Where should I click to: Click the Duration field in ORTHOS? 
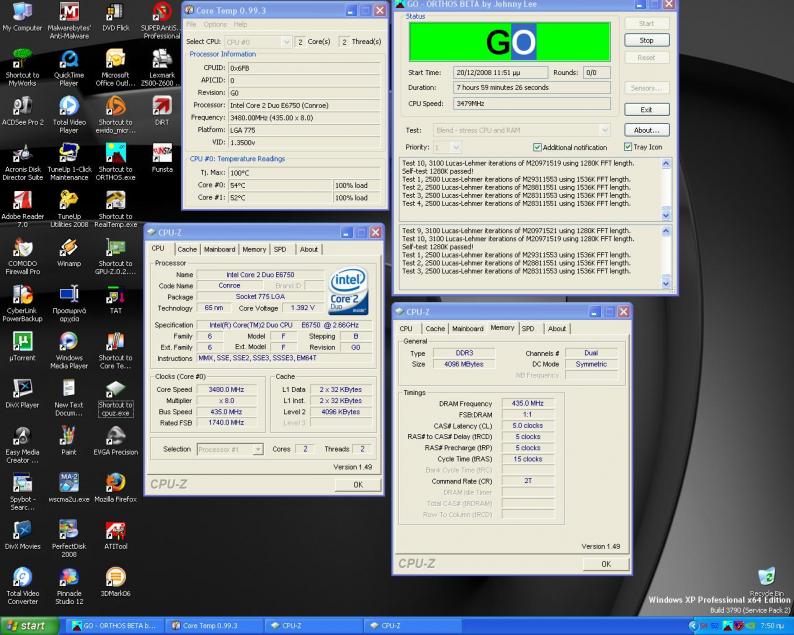(x=531, y=88)
